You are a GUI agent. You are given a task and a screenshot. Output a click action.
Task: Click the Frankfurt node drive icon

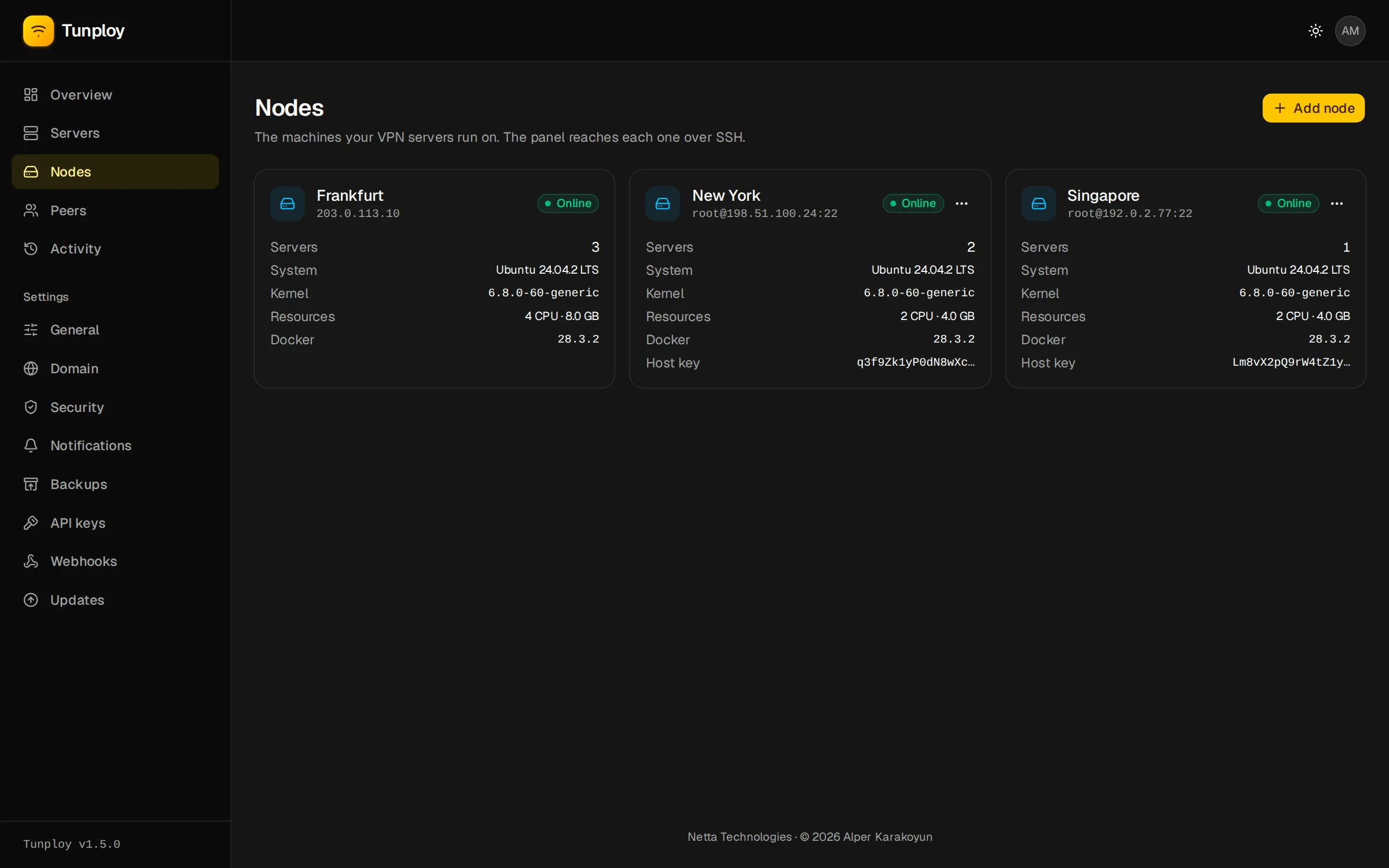click(x=288, y=204)
